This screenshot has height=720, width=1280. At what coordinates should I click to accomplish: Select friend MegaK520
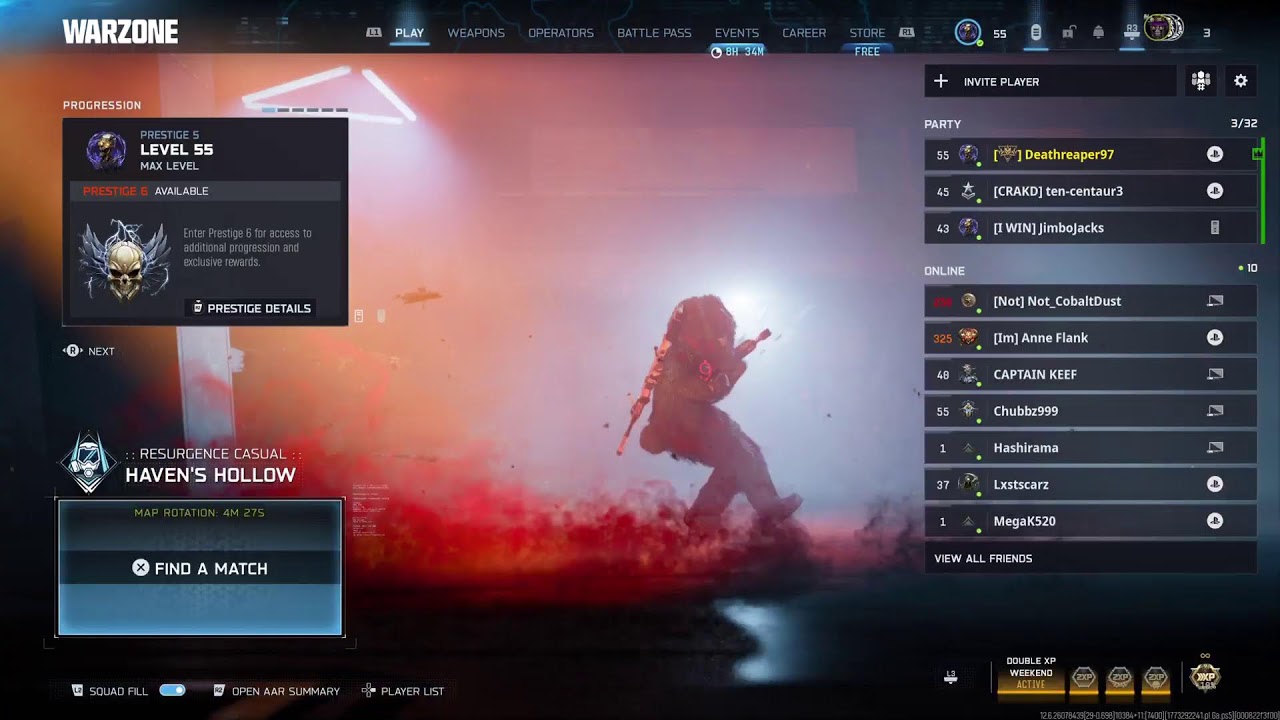[x=1090, y=521]
